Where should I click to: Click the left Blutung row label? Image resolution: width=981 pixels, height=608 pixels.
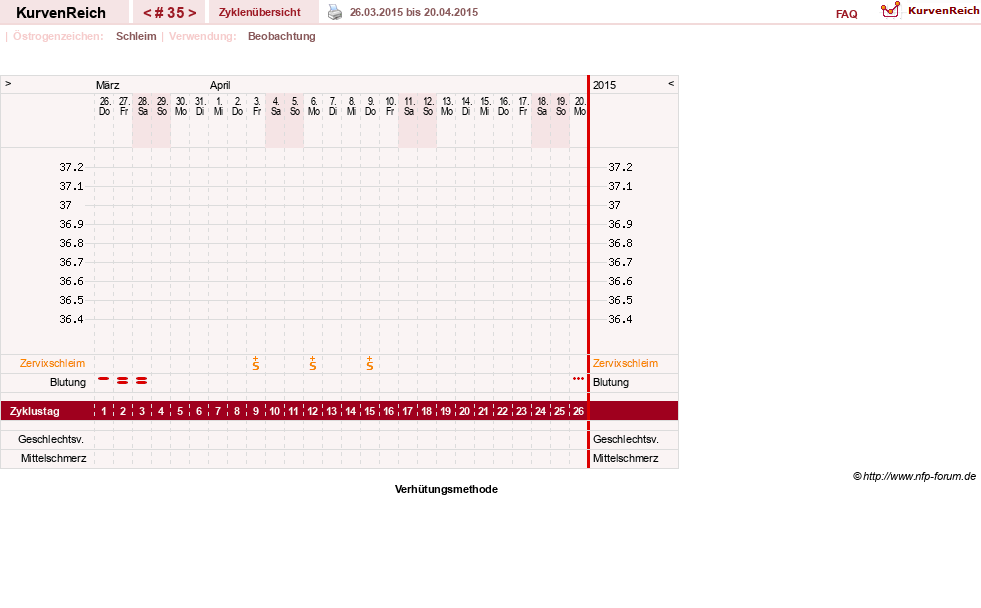(68, 382)
